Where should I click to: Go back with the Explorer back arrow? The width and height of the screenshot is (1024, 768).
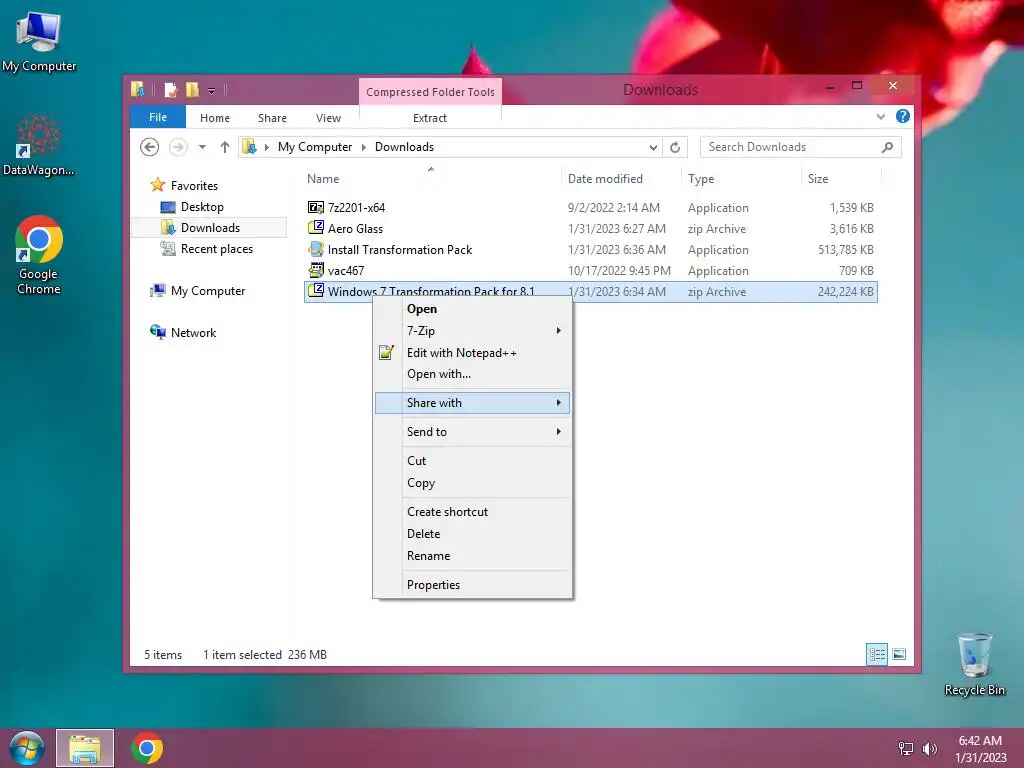coord(150,147)
